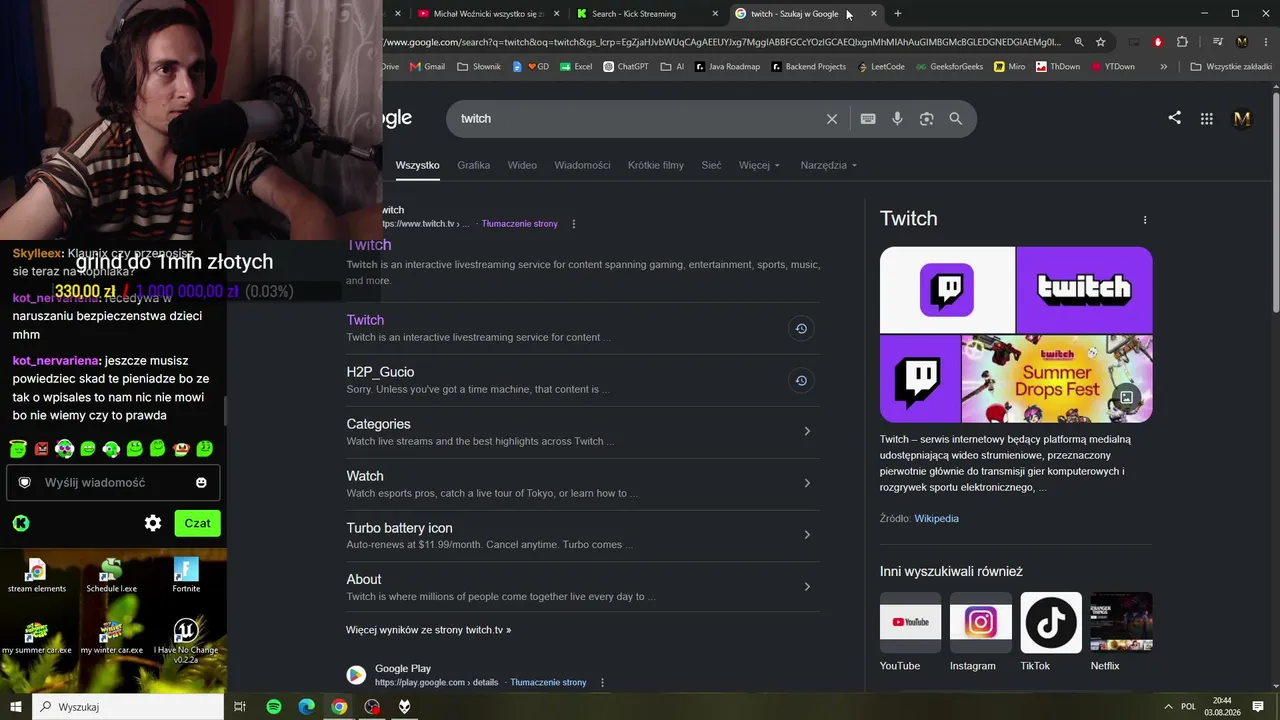Open chat settings gear
The height and width of the screenshot is (720, 1280).
tap(153, 523)
